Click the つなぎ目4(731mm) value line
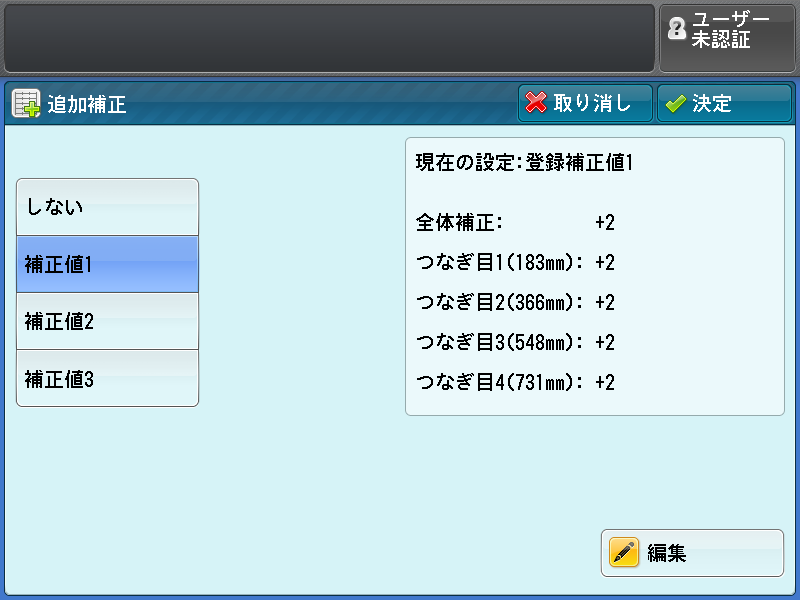The width and height of the screenshot is (800, 600). pos(515,382)
